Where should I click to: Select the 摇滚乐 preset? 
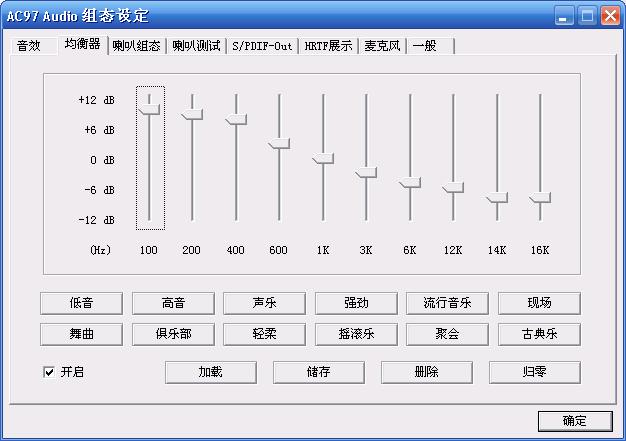[x=356, y=334]
